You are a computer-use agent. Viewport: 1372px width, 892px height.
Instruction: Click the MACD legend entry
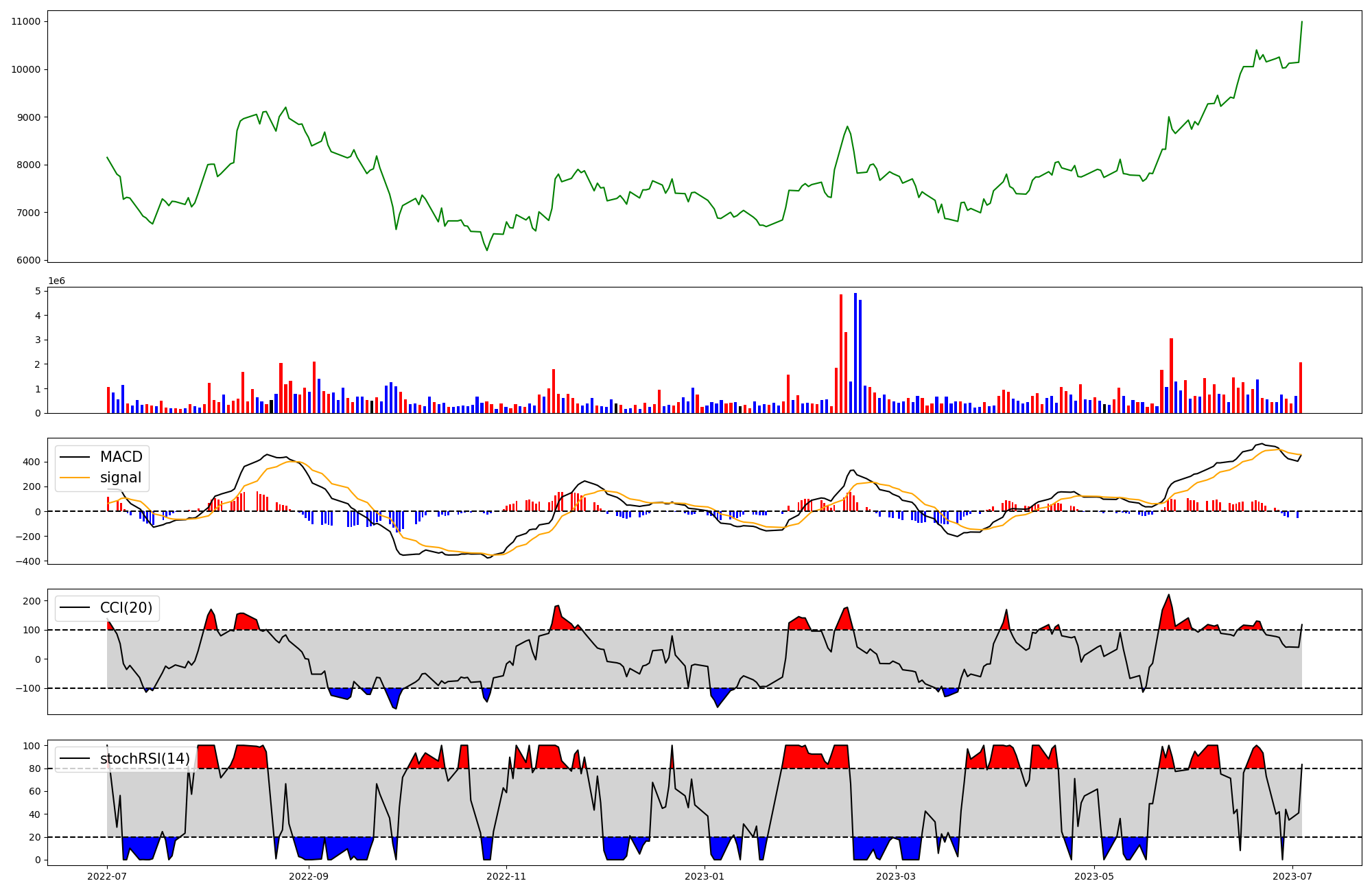121,457
